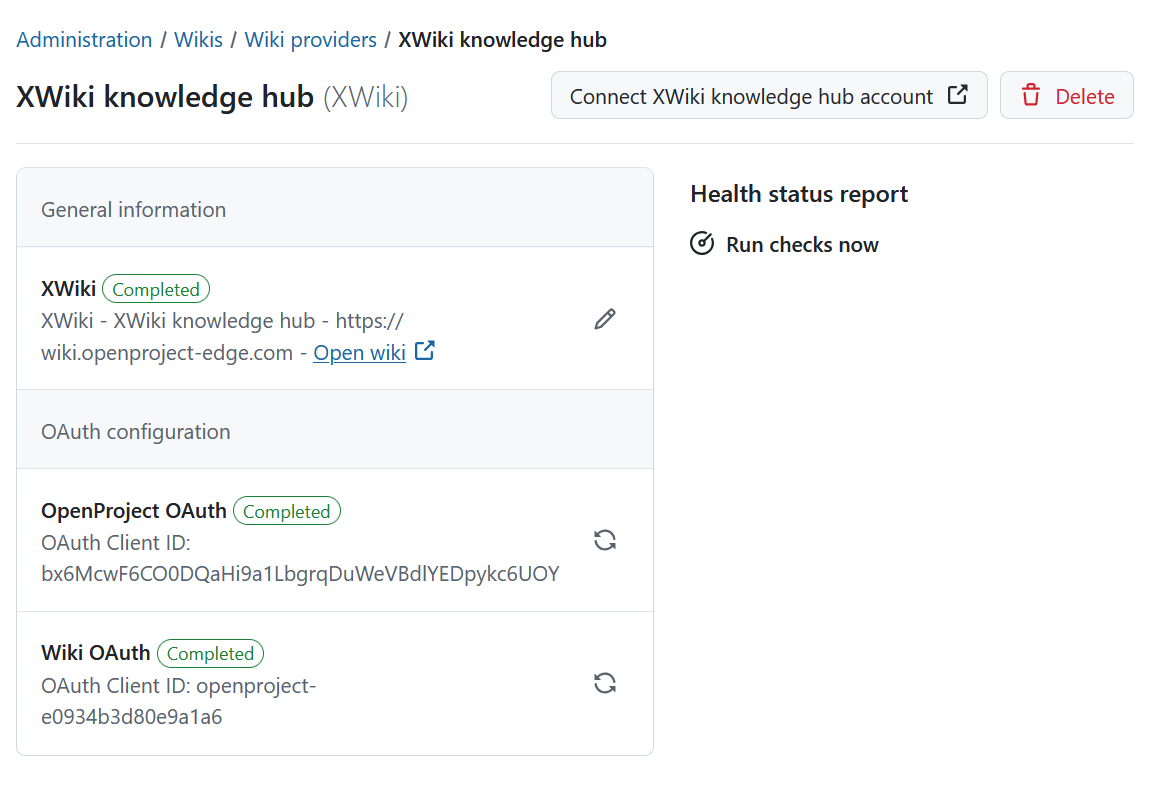Click the client ID bx6McwF6CO0DQaHi9a1LbgrQDuWeVBdlYEDpykc6UOY
1152x806 pixels.
pyautogui.click(x=300, y=574)
